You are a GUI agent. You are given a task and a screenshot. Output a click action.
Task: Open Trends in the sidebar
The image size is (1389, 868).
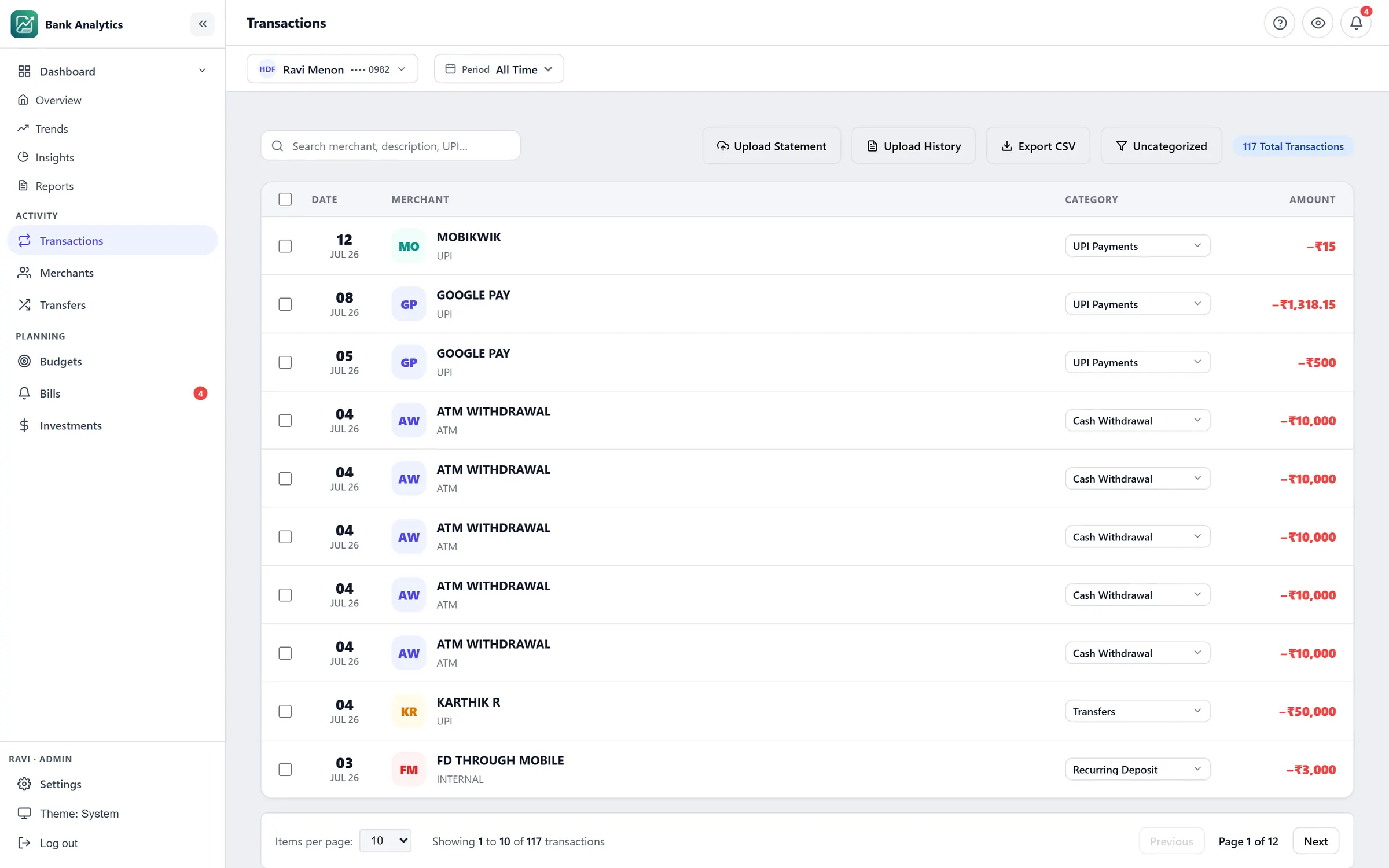52,128
